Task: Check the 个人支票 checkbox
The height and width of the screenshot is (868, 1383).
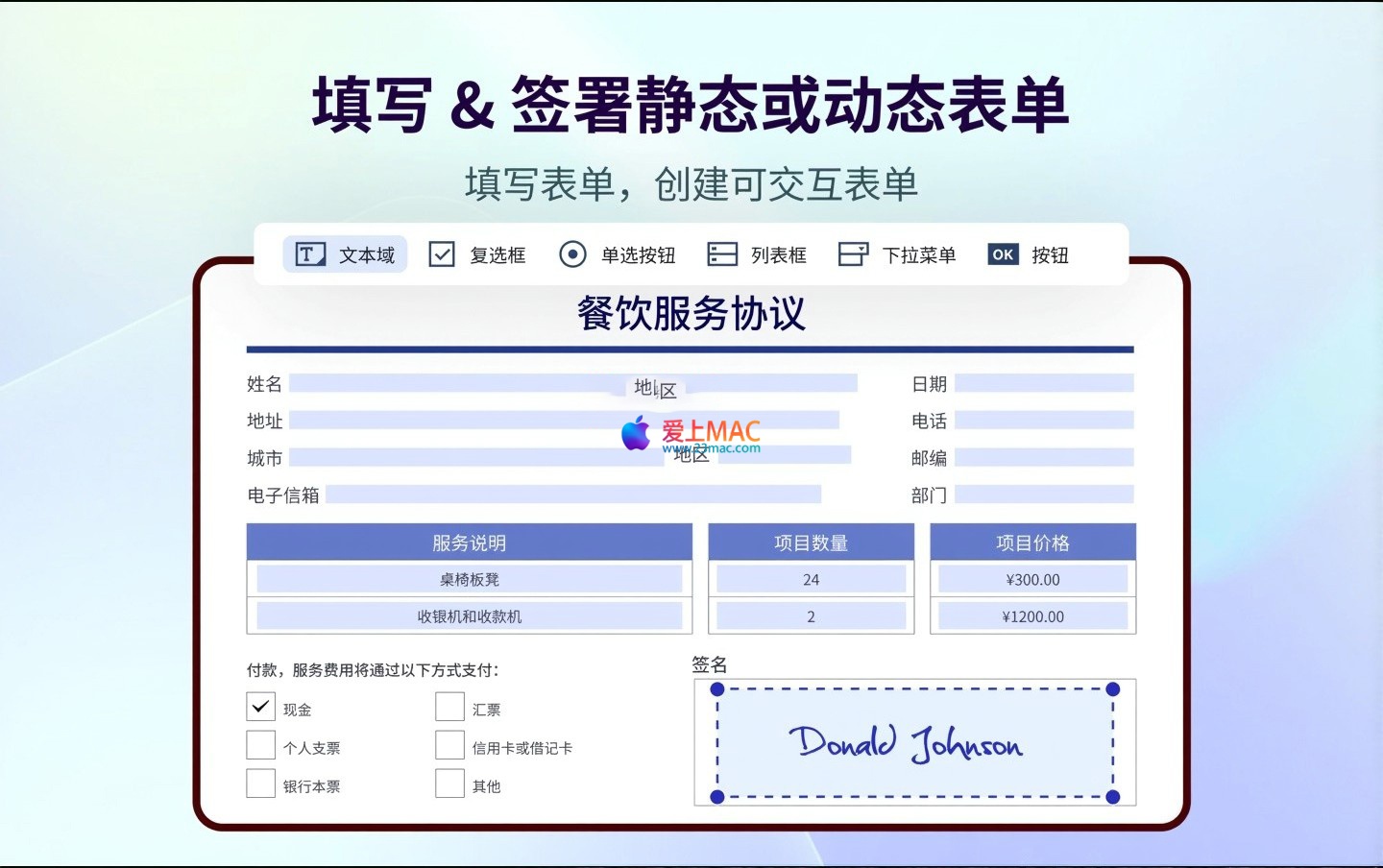Action: point(260,745)
